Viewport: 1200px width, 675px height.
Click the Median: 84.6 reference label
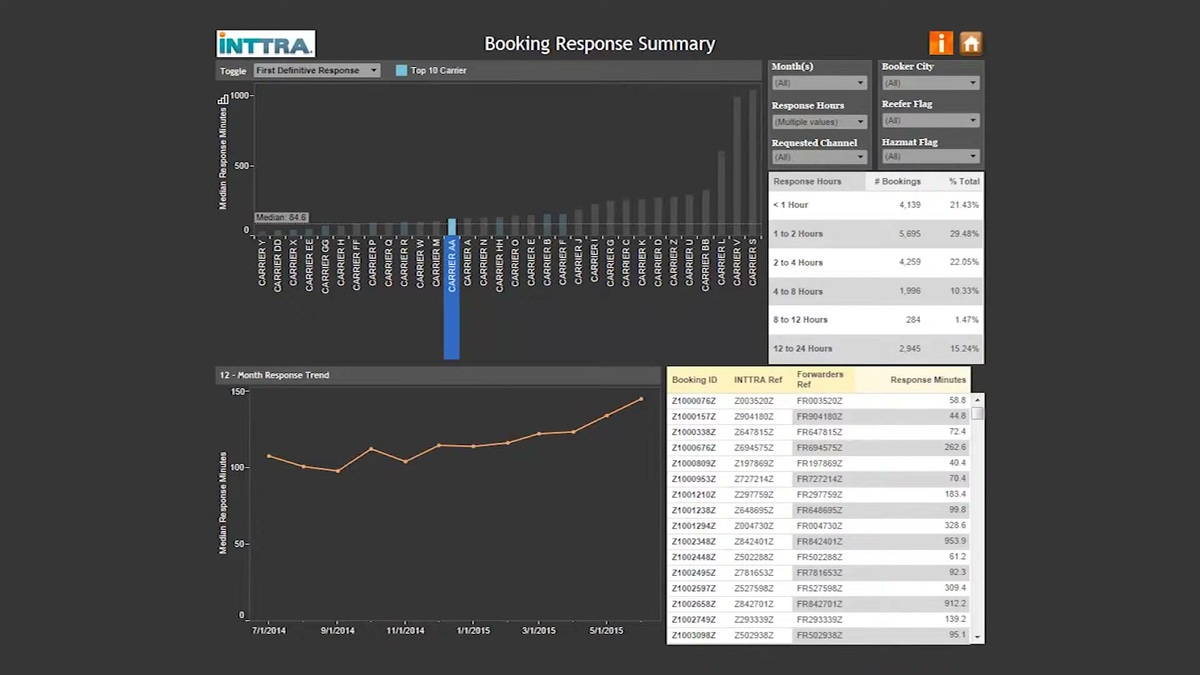click(281, 217)
